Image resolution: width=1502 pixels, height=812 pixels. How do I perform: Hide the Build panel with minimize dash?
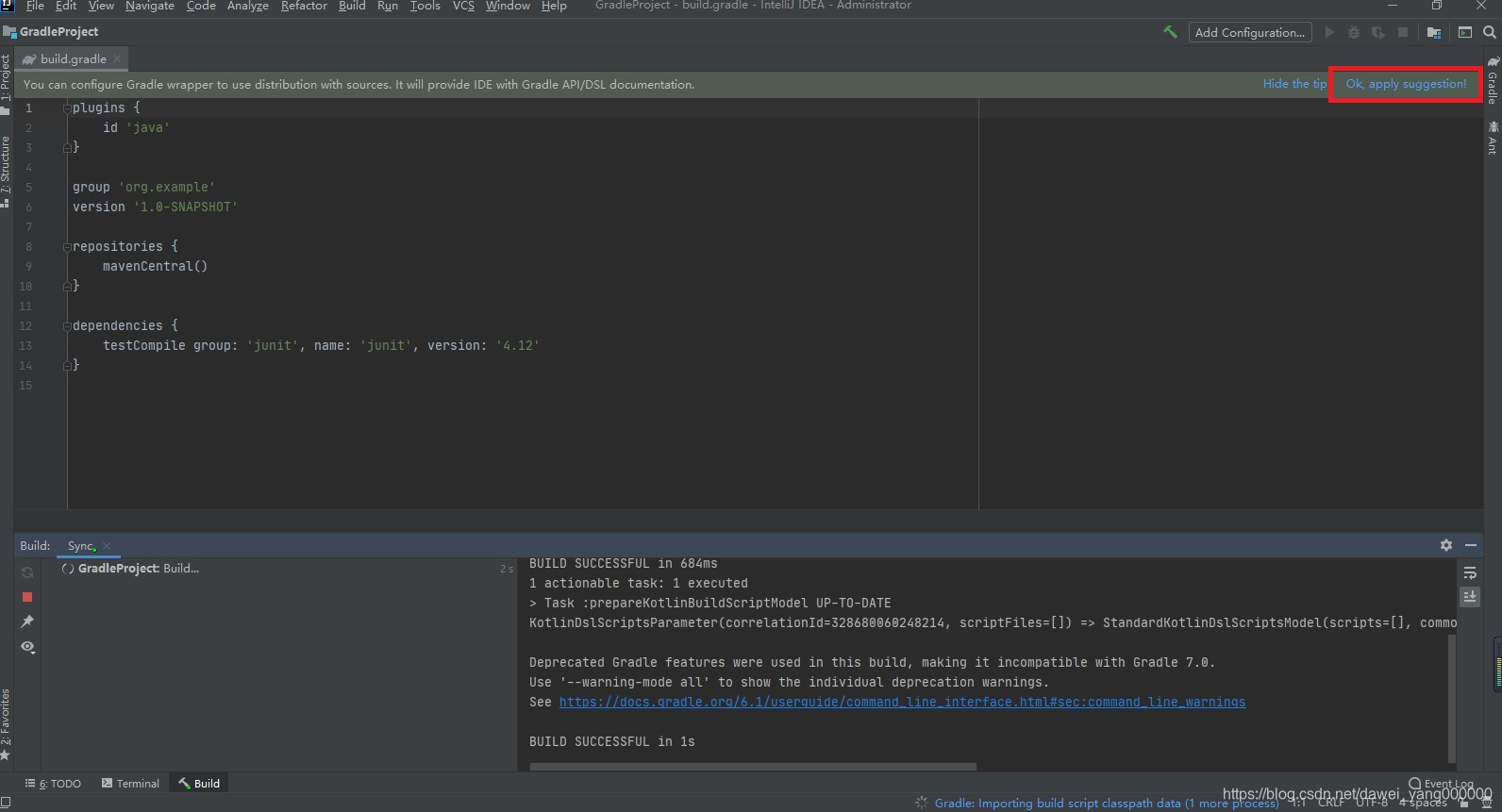pyautogui.click(x=1471, y=545)
